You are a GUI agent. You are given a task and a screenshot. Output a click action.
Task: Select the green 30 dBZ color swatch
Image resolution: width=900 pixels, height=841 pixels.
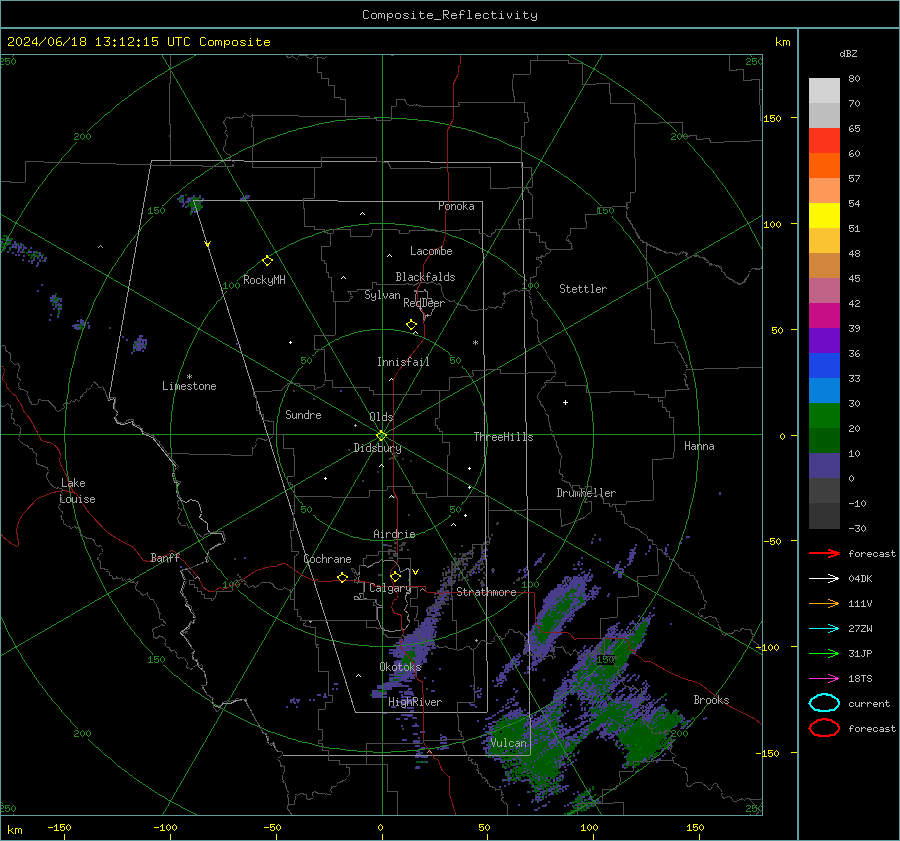[x=824, y=416]
